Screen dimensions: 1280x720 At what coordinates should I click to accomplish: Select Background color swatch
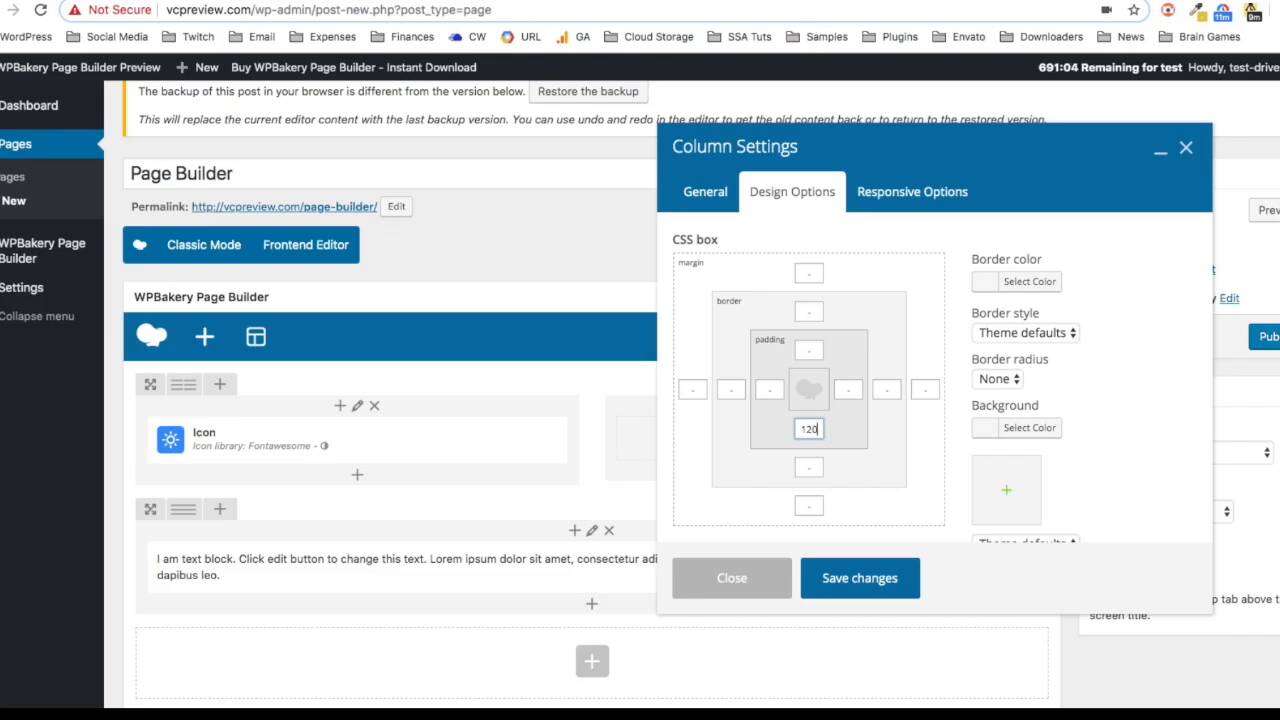click(x=985, y=428)
